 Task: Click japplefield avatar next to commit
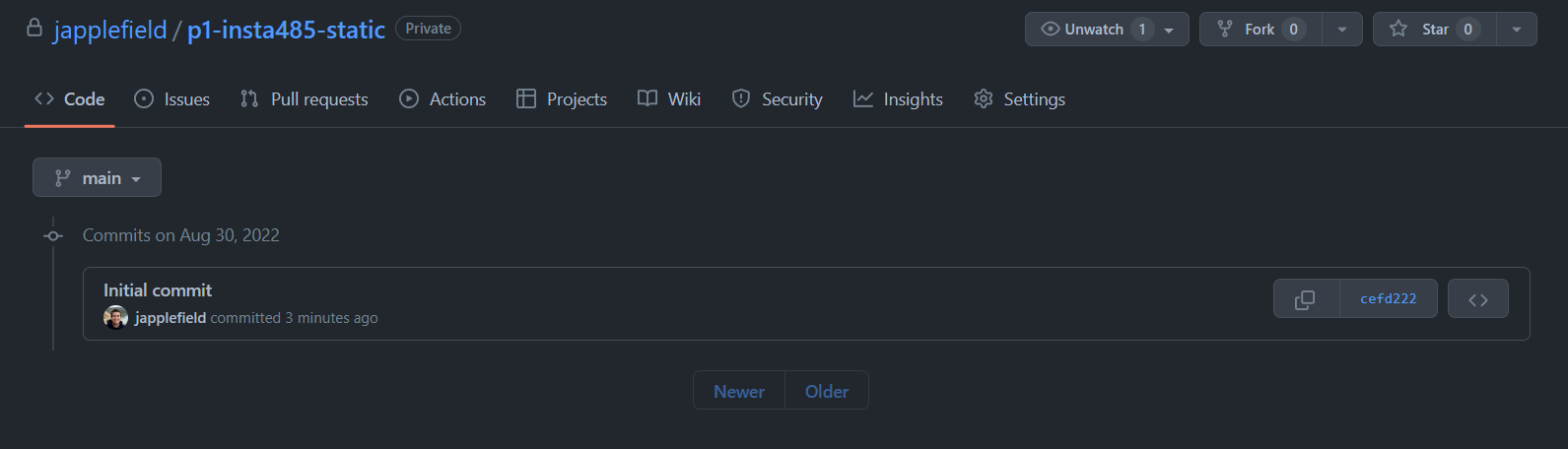(115, 317)
